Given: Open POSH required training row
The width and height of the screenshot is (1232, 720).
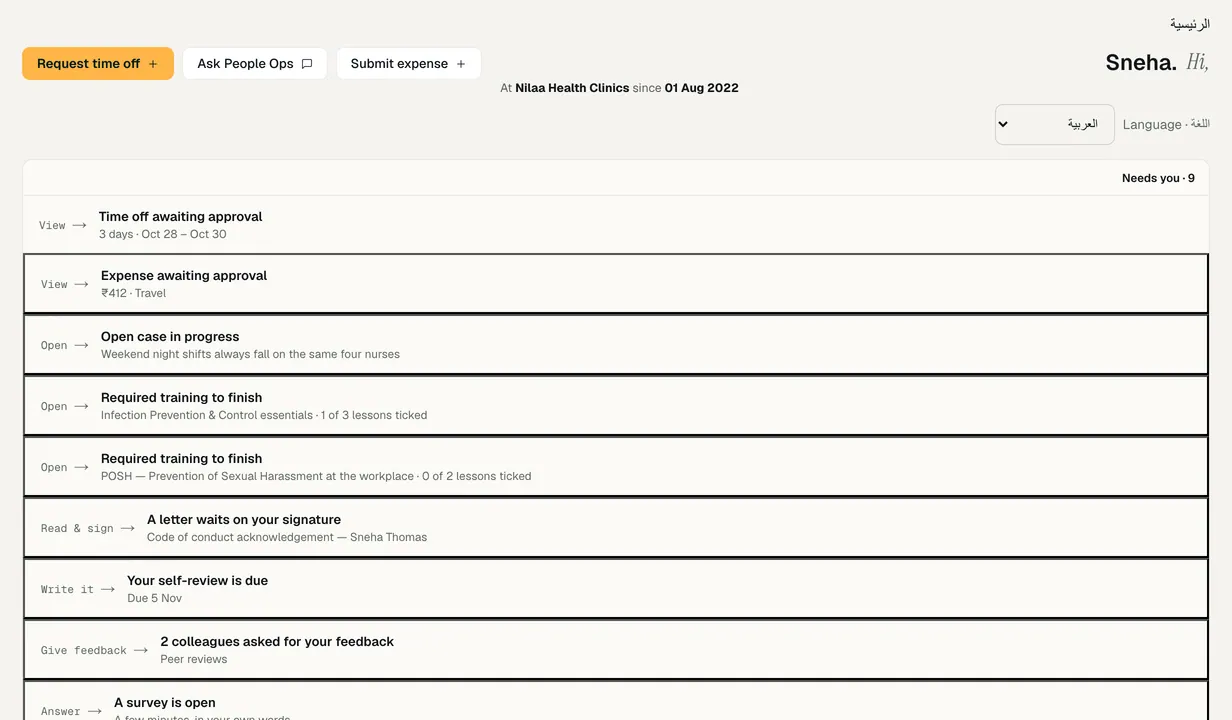Looking at the screenshot, I should click(616, 467).
